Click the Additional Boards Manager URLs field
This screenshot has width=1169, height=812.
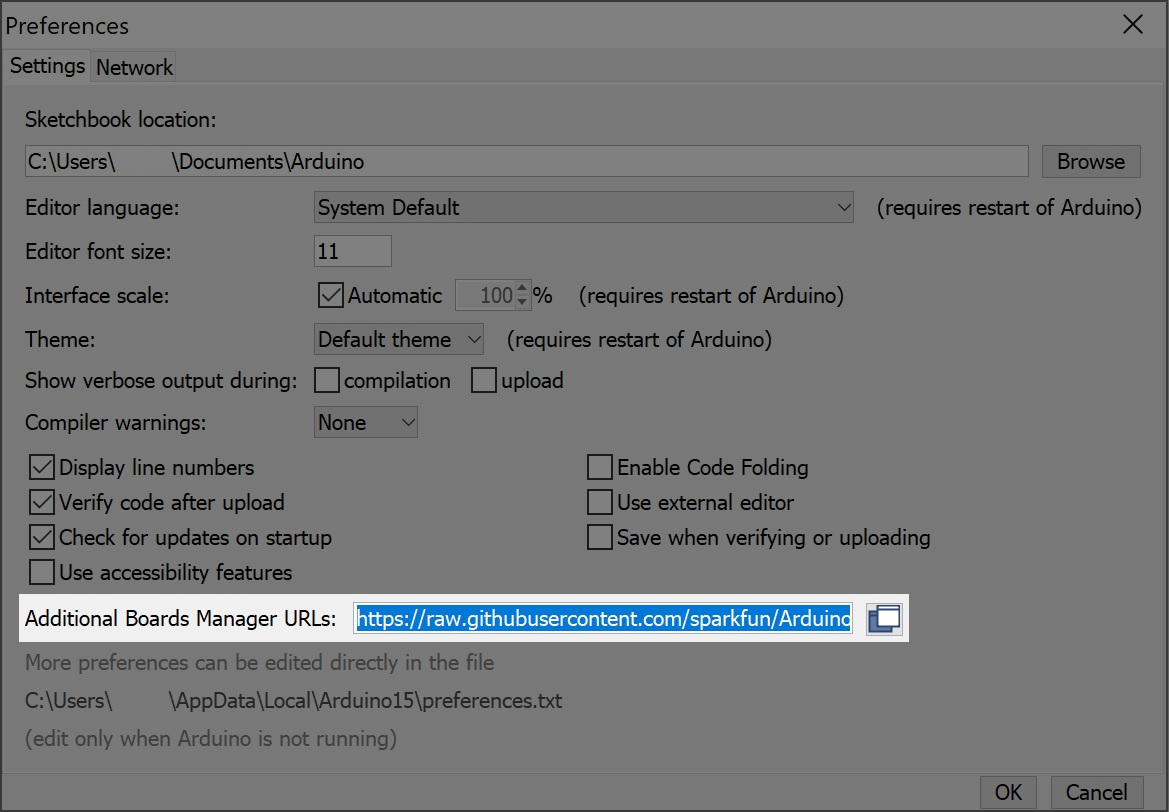click(603, 619)
